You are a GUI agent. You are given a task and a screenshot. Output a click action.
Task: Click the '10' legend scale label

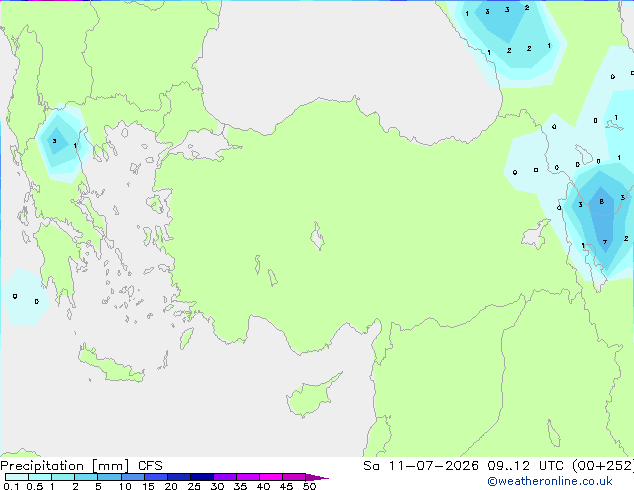[x=125, y=486]
